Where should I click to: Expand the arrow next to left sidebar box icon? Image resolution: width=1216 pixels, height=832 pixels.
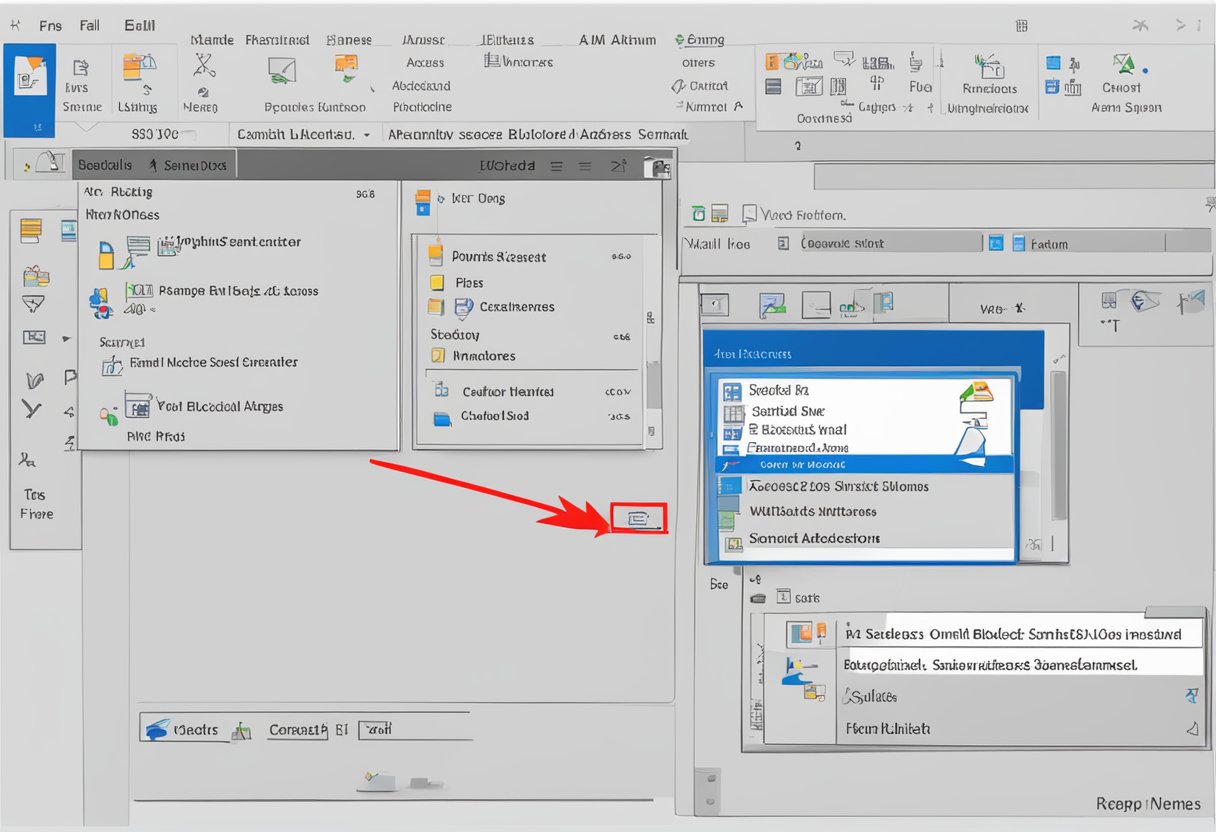(x=67, y=338)
